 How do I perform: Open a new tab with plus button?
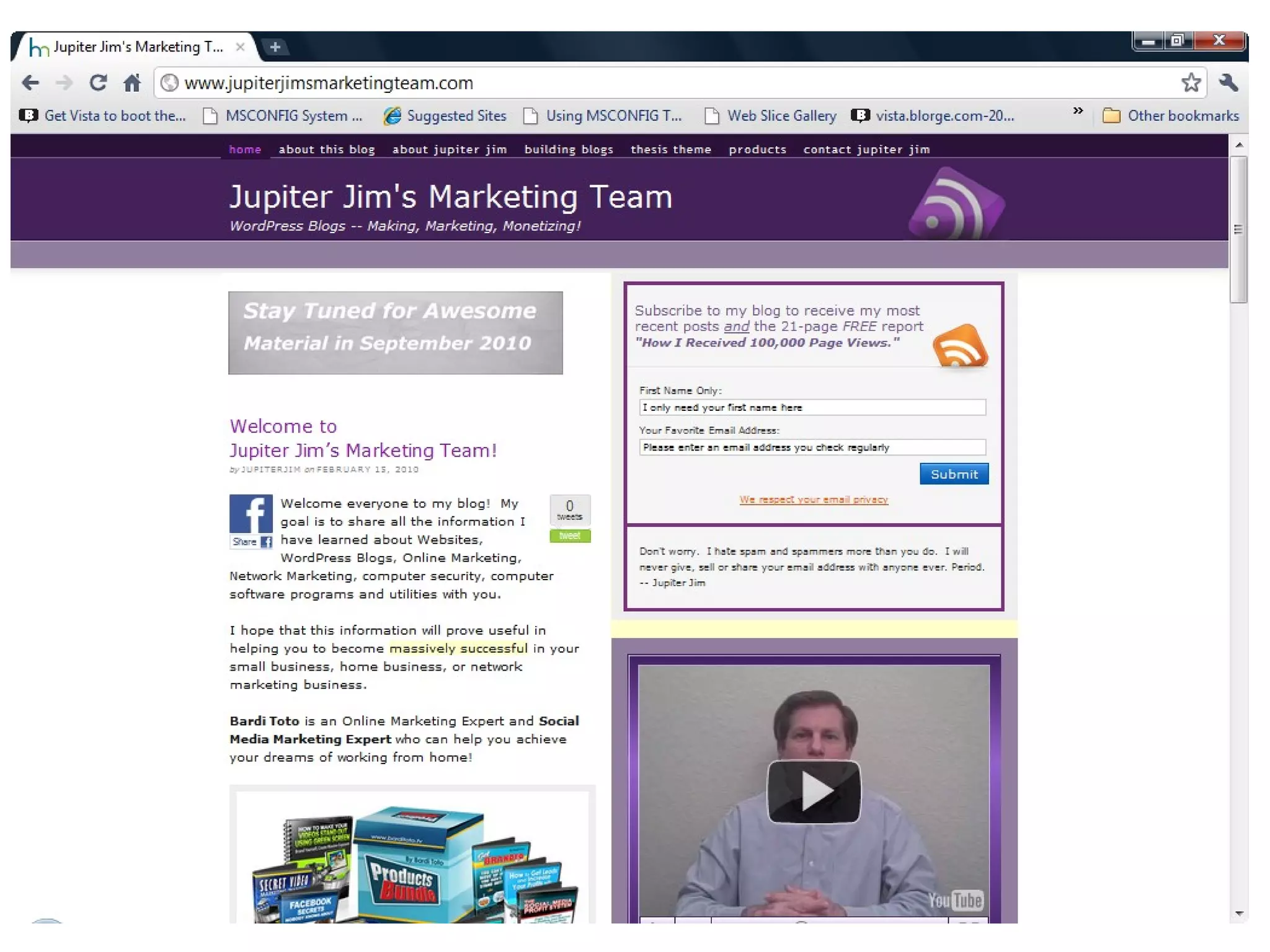pos(275,46)
